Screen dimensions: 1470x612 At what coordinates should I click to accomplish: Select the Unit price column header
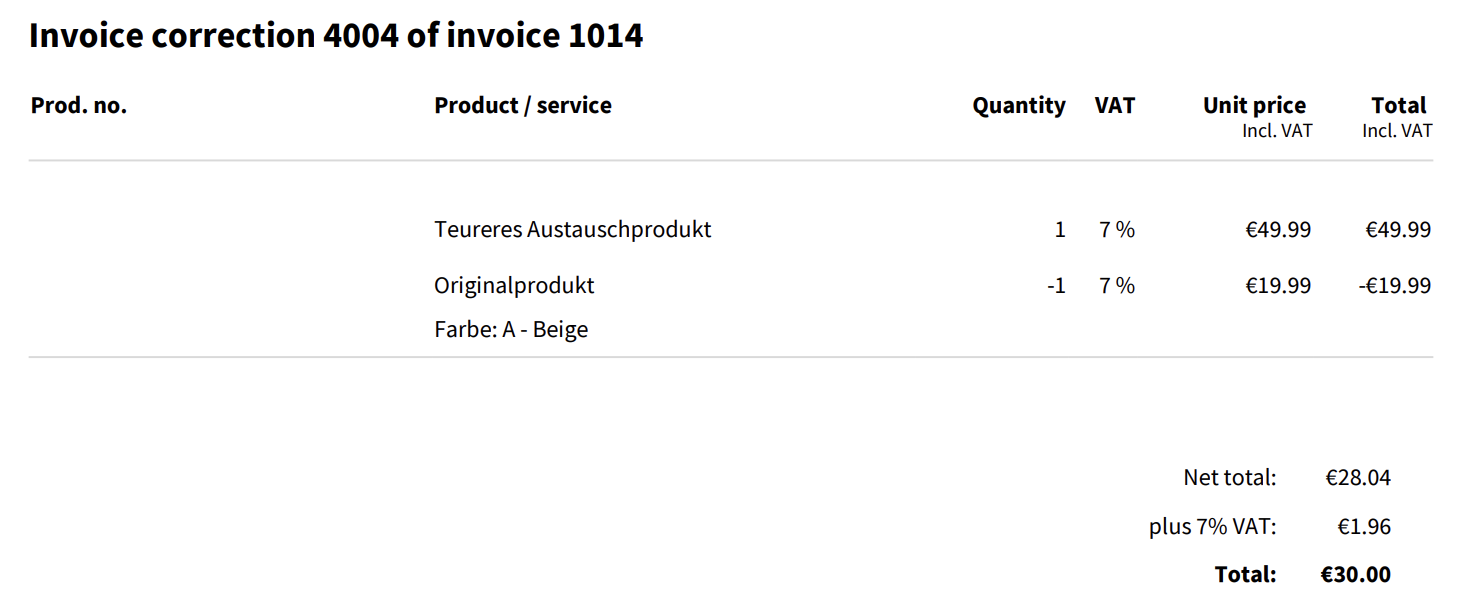pyautogui.click(x=1254, y=106)
